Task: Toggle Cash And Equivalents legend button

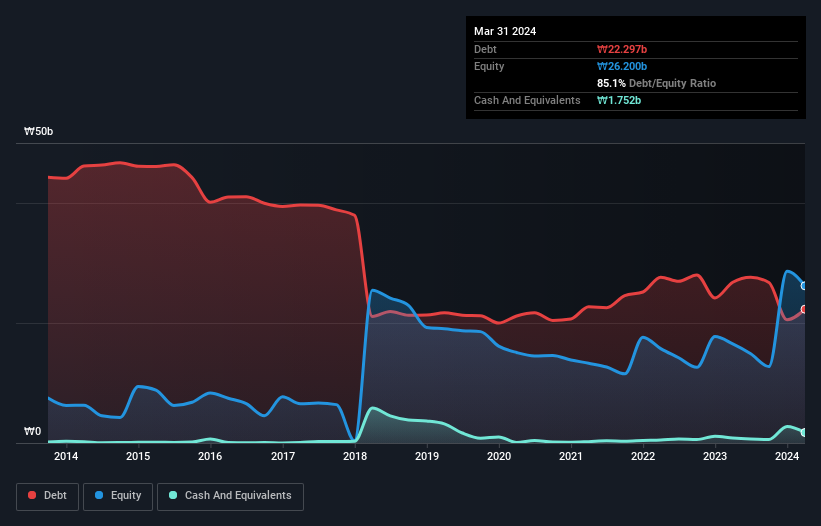Action: [230, 496]
